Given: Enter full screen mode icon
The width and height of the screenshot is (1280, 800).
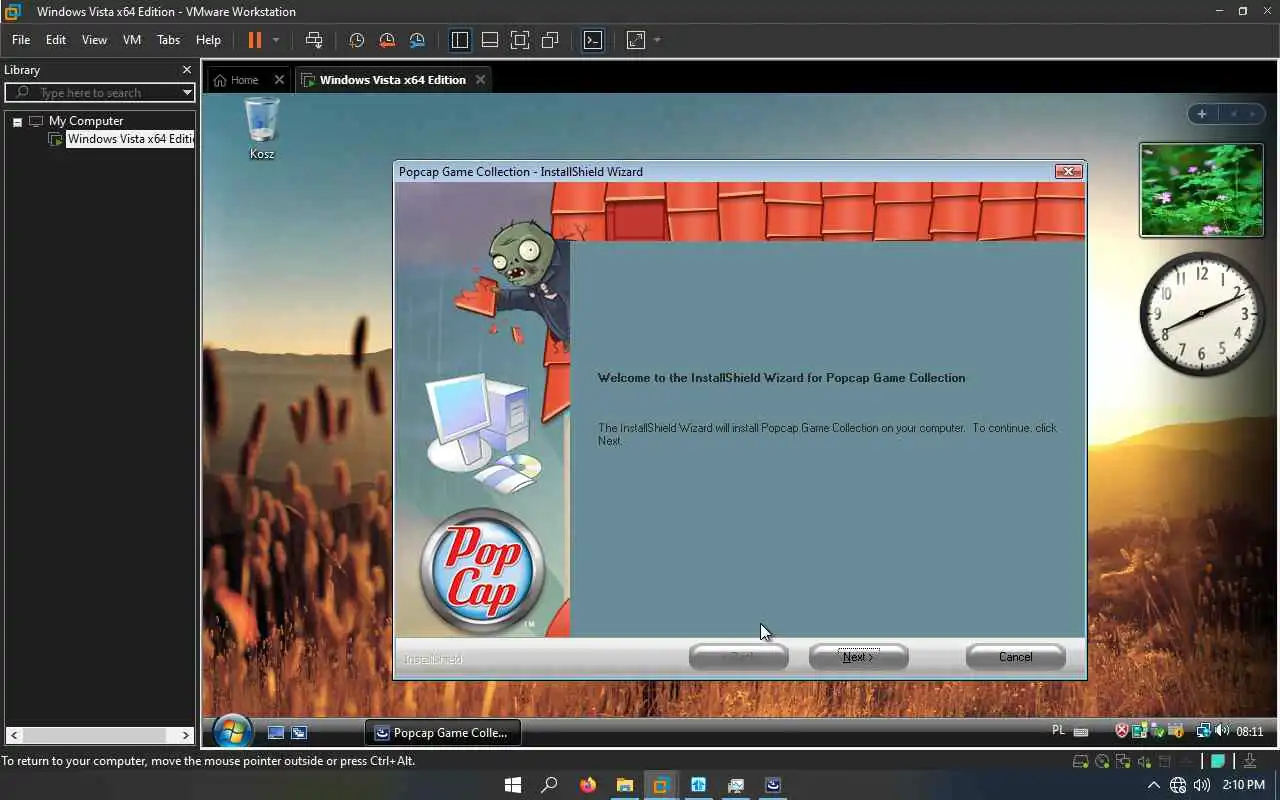Looking at the screenshot, I should (x=520, y=40).
